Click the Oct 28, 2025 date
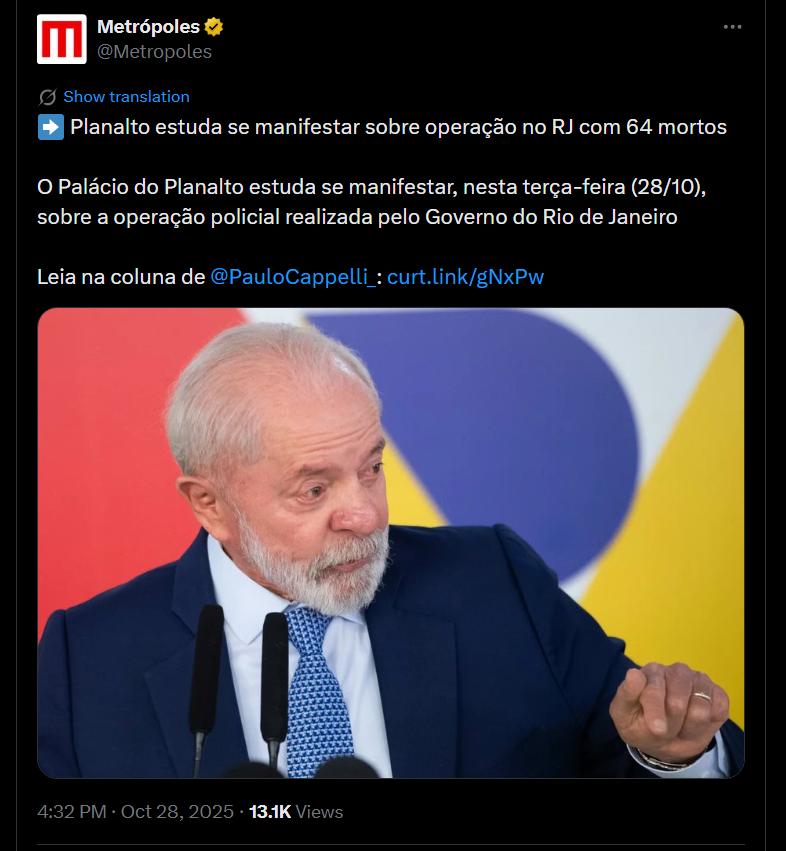Viewport: 786px width, 851px height. [177, 812]
